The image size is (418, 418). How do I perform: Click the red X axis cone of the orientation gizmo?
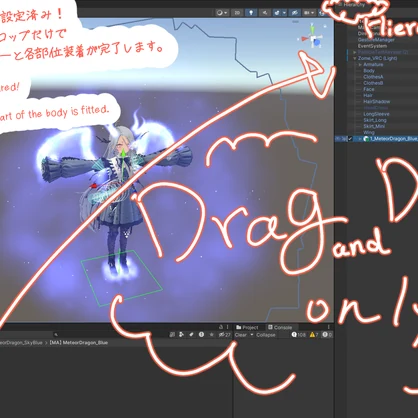click(305, 39)
